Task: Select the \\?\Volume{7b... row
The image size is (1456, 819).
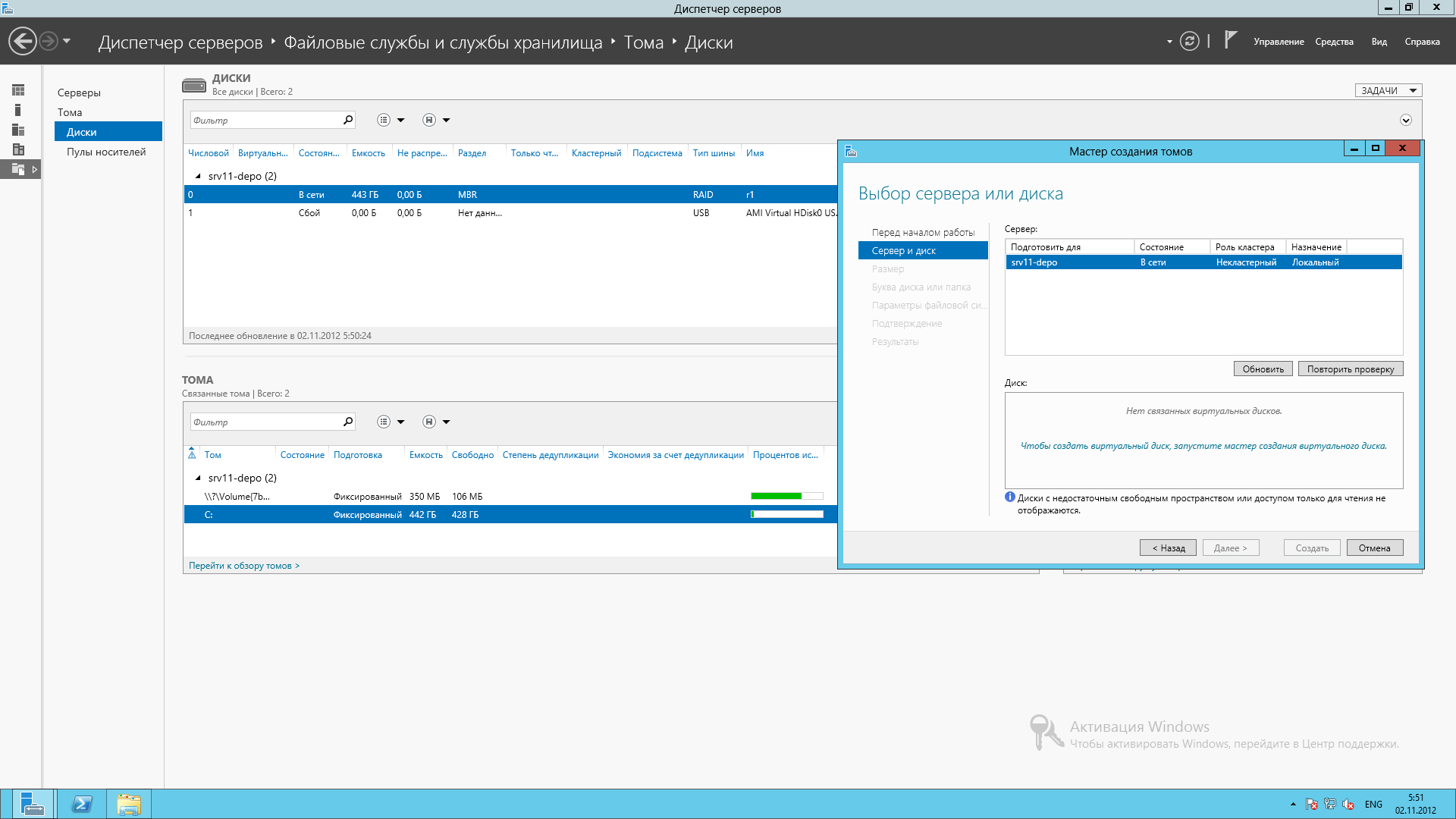Action: click(x=510, y=497)
